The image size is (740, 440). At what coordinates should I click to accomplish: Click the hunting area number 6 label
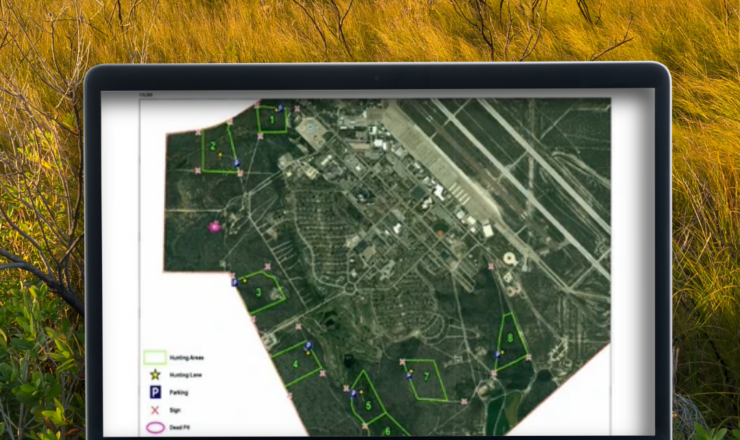coord(387,432)
